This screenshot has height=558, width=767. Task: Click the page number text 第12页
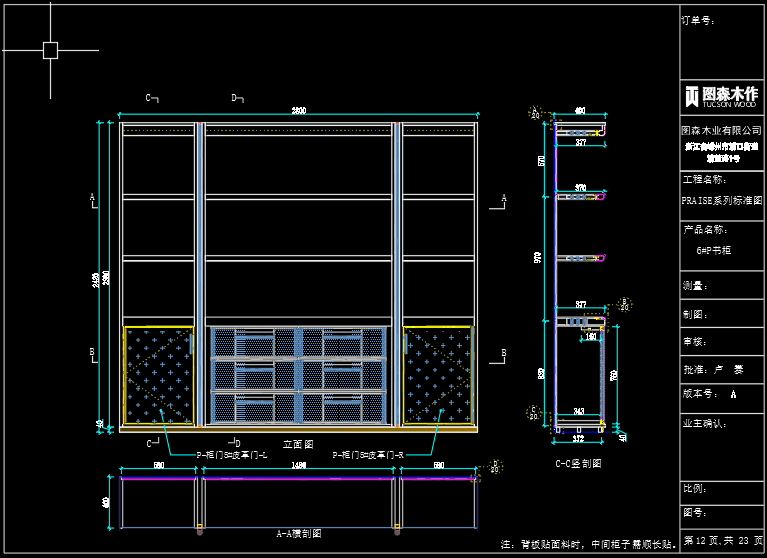point(703,540)
